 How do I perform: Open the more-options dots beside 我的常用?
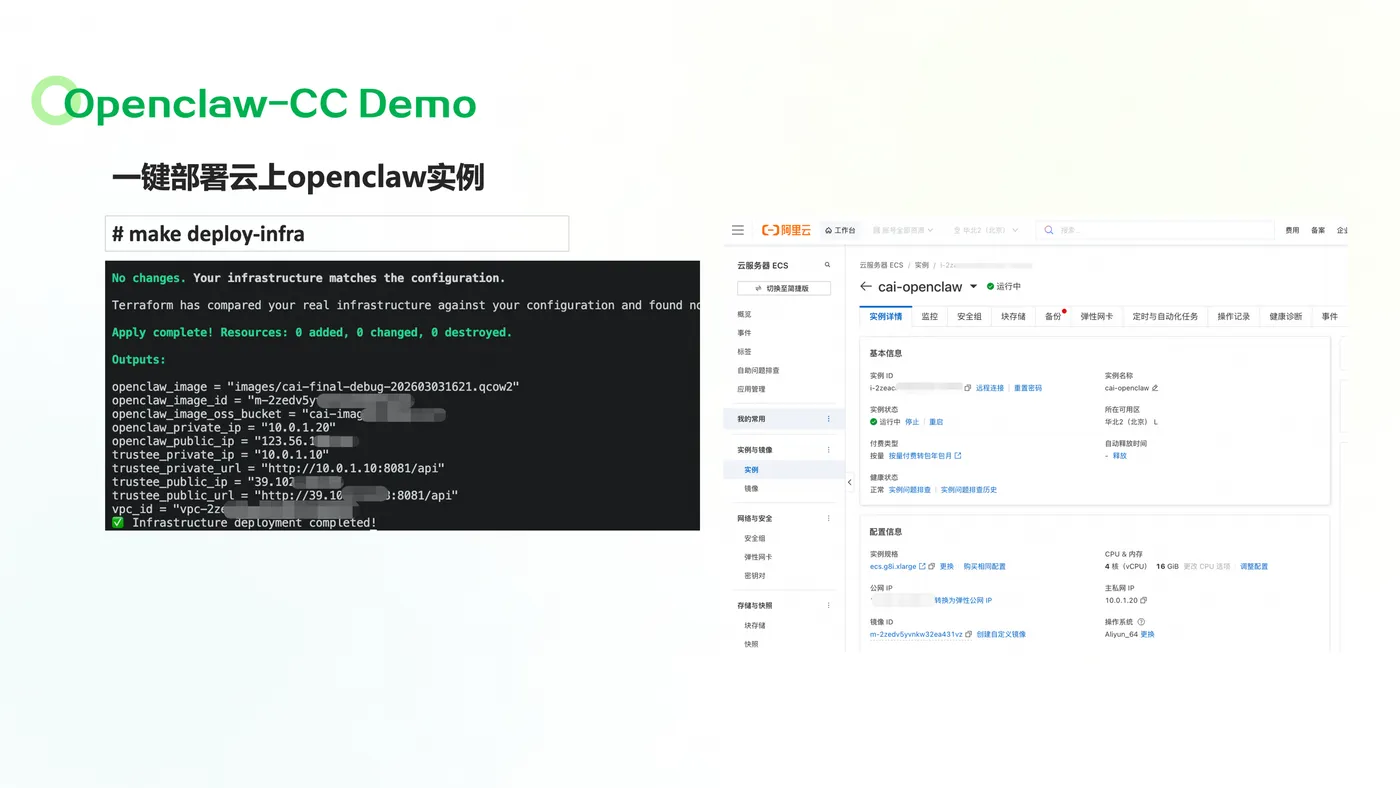pyautogui.click(x=828, y=419)
